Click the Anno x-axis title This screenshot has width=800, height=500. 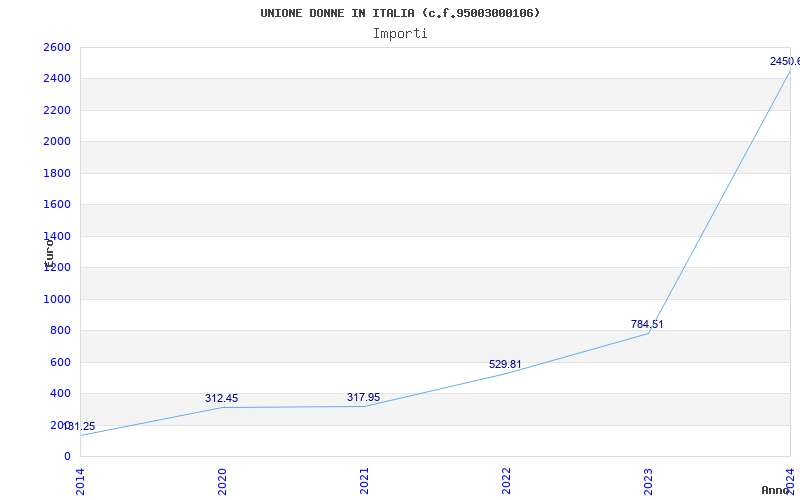[774, 490]
